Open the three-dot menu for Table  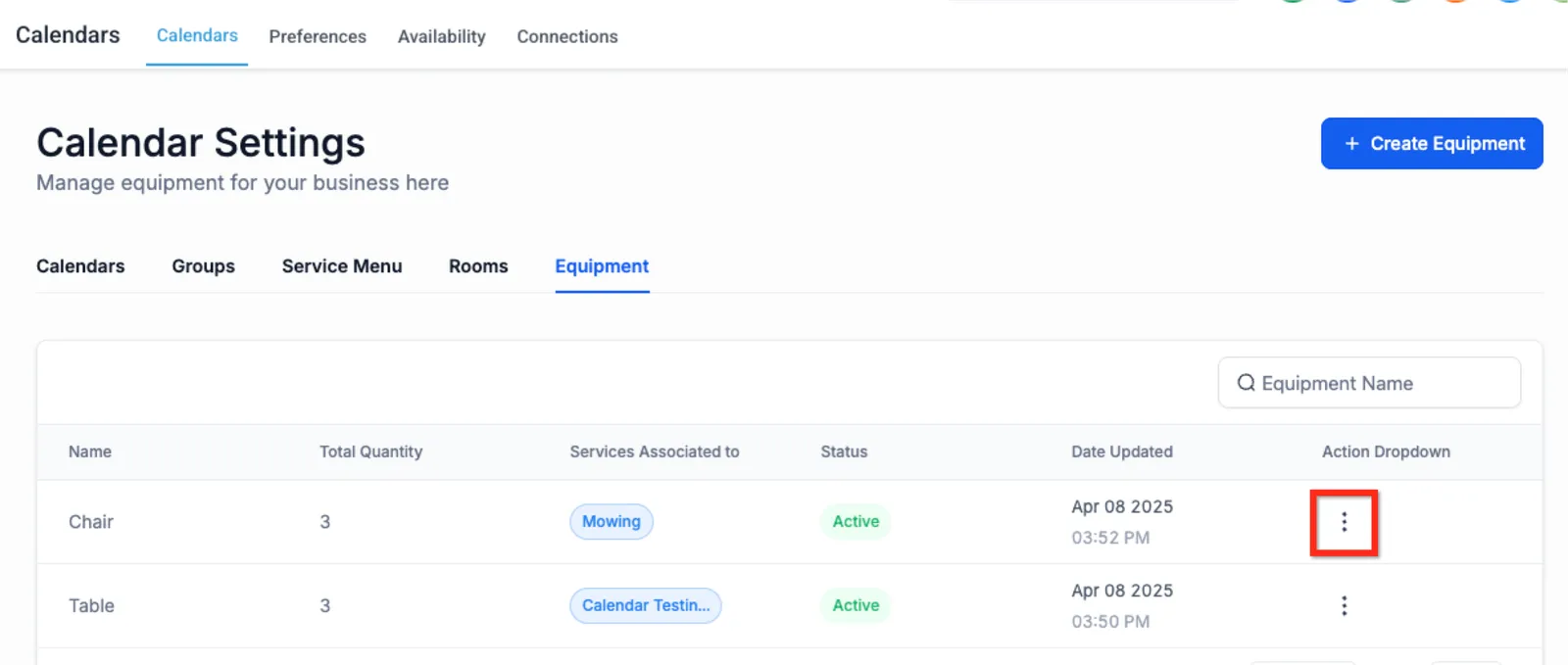pos(1344,606)
